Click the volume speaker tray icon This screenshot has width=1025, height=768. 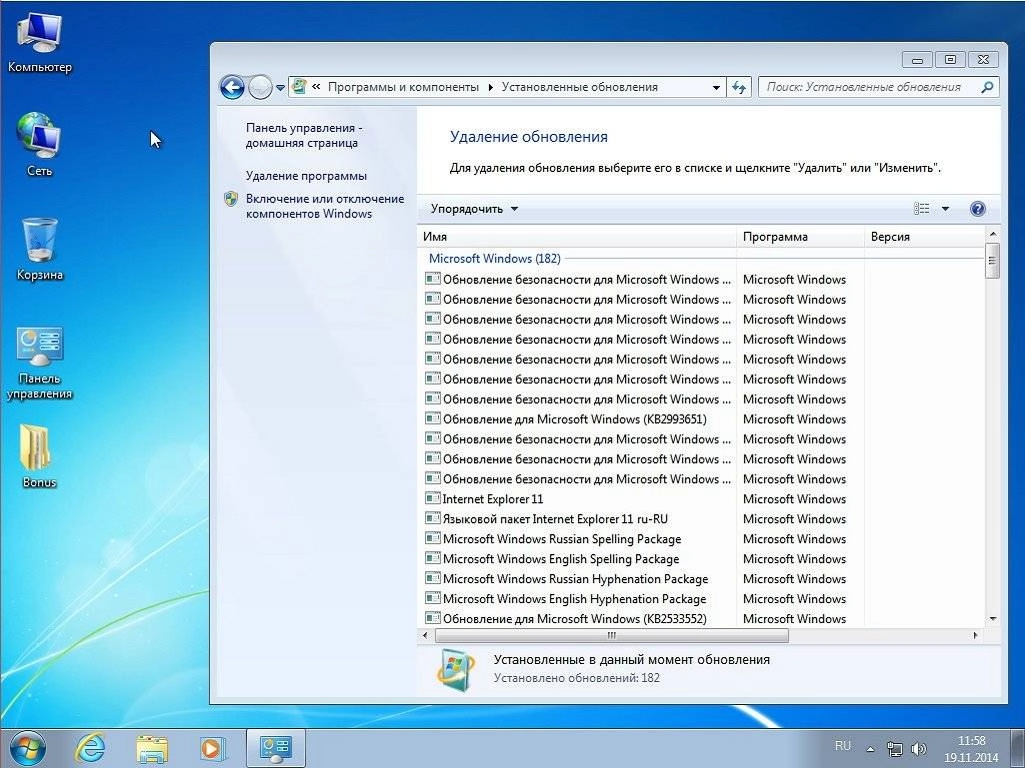(919, 749)
